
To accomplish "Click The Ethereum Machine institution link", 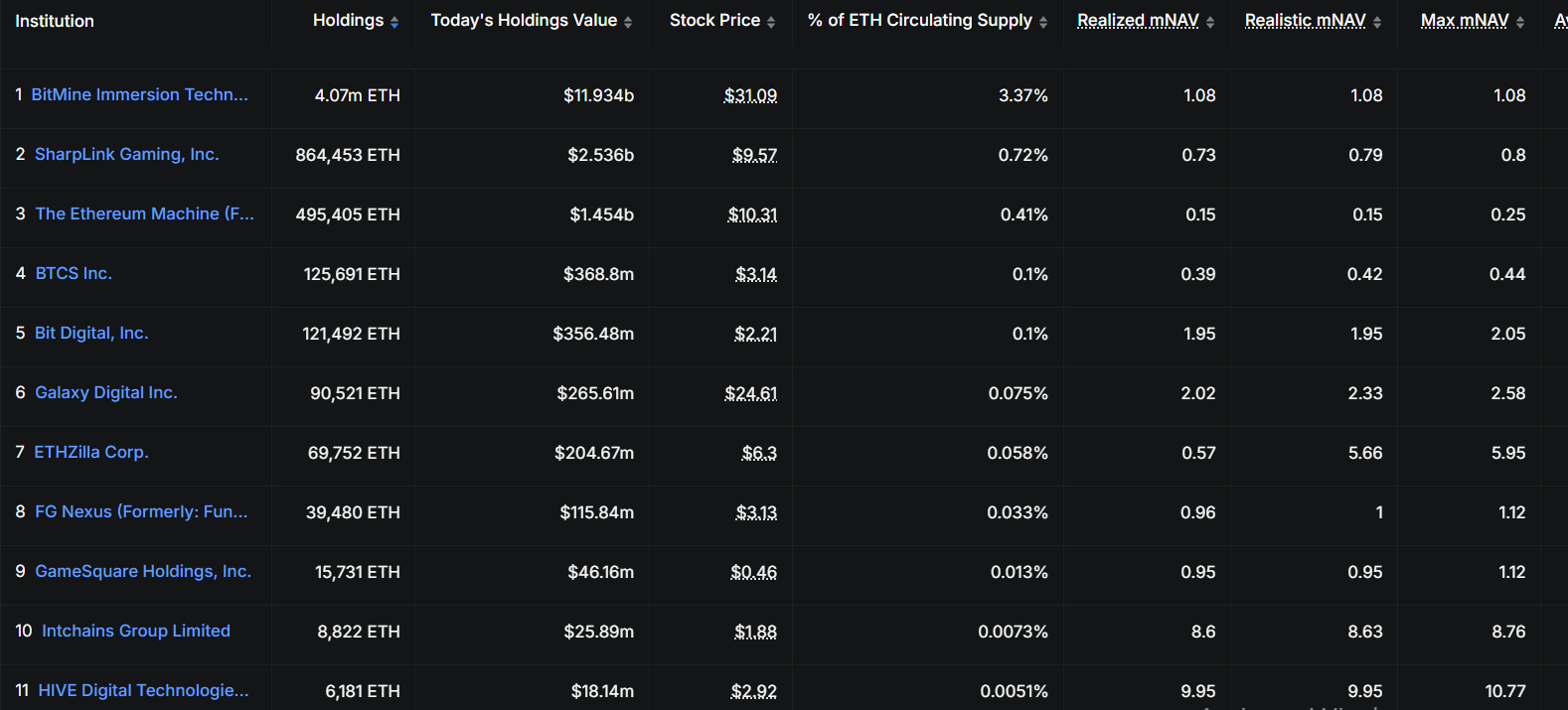I will 144,213.
